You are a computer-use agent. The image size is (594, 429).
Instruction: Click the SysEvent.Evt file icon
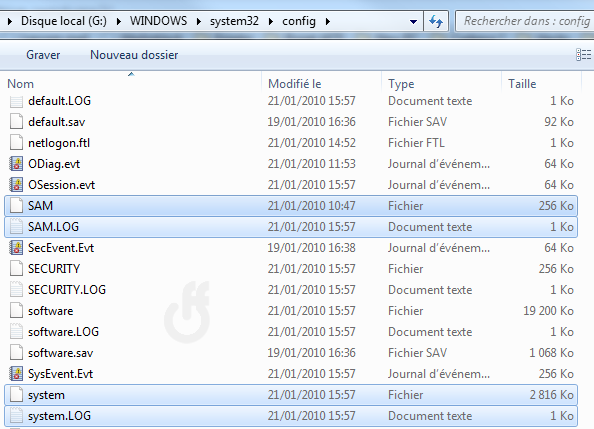click(x=16, y=374)
